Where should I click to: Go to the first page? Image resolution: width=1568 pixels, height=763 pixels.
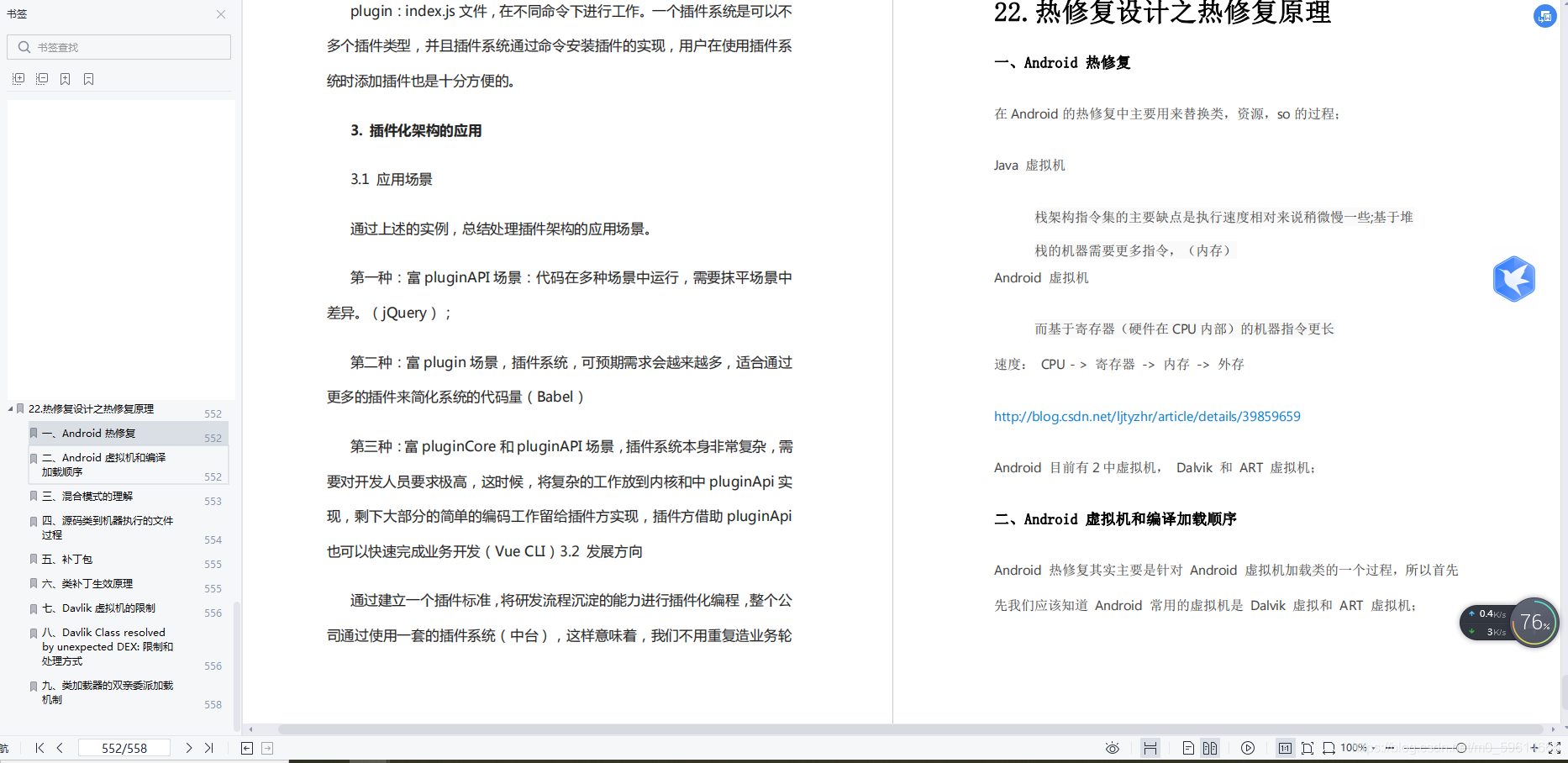pos(39,748)
